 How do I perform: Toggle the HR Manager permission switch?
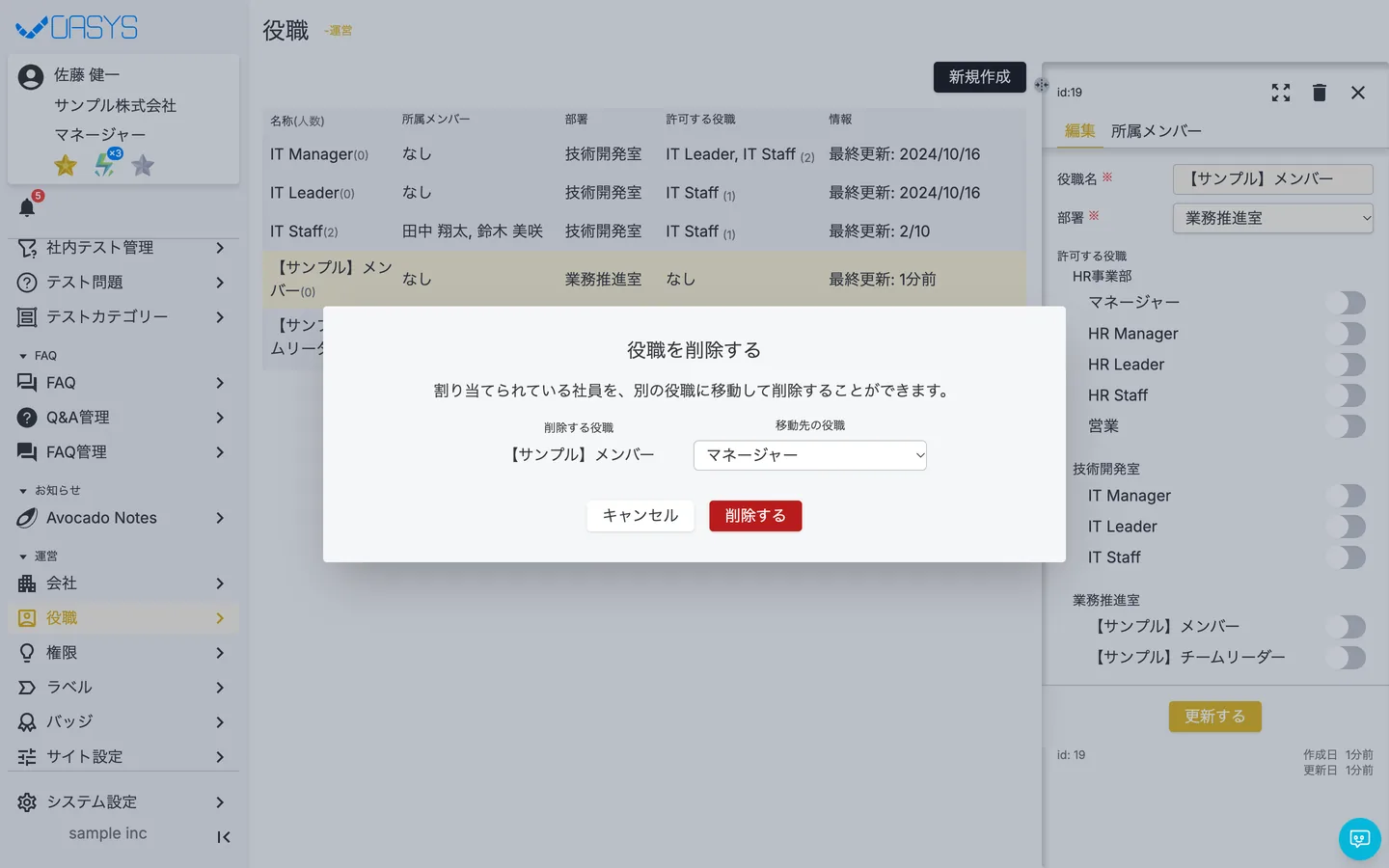1346,334
